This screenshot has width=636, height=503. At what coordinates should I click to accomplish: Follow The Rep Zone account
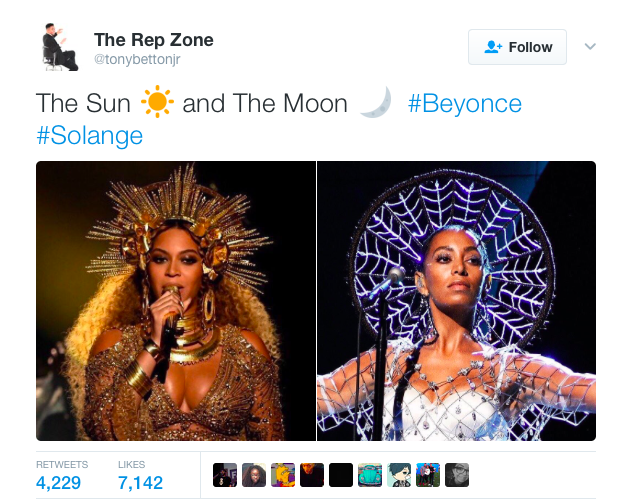pos(517,47)
